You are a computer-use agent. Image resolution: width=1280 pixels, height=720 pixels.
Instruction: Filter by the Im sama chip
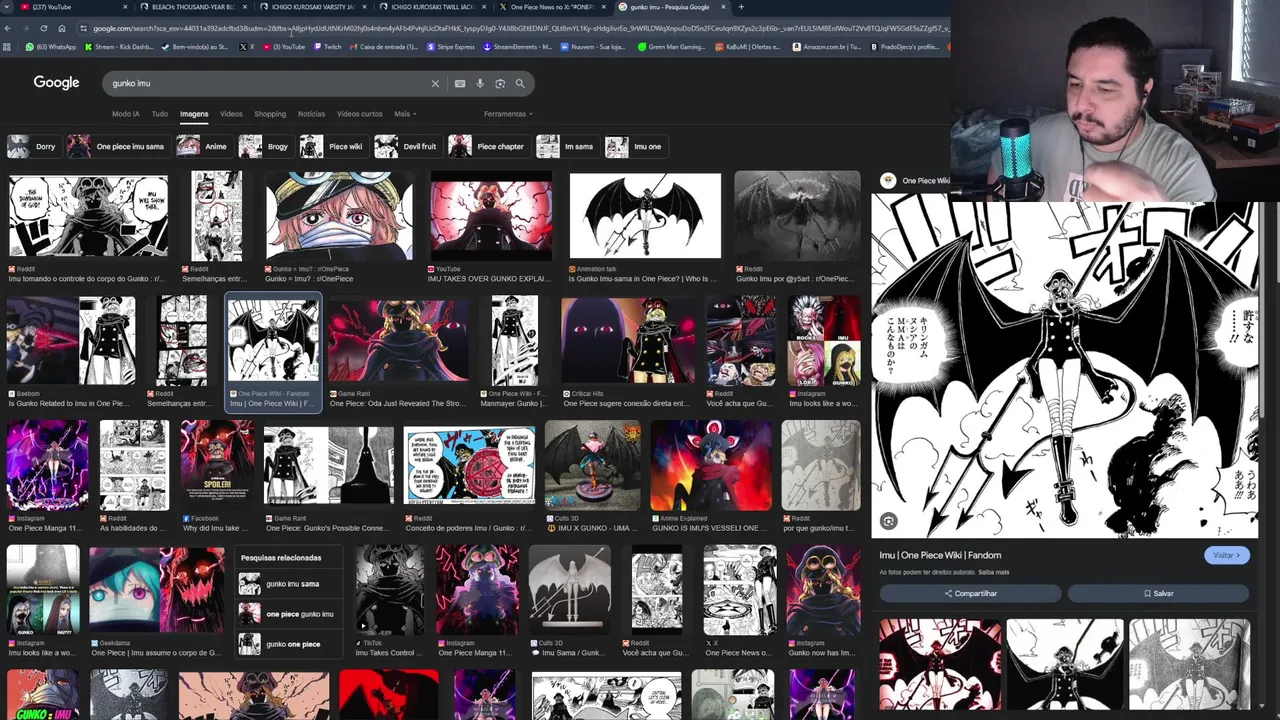tap(566, 146)
